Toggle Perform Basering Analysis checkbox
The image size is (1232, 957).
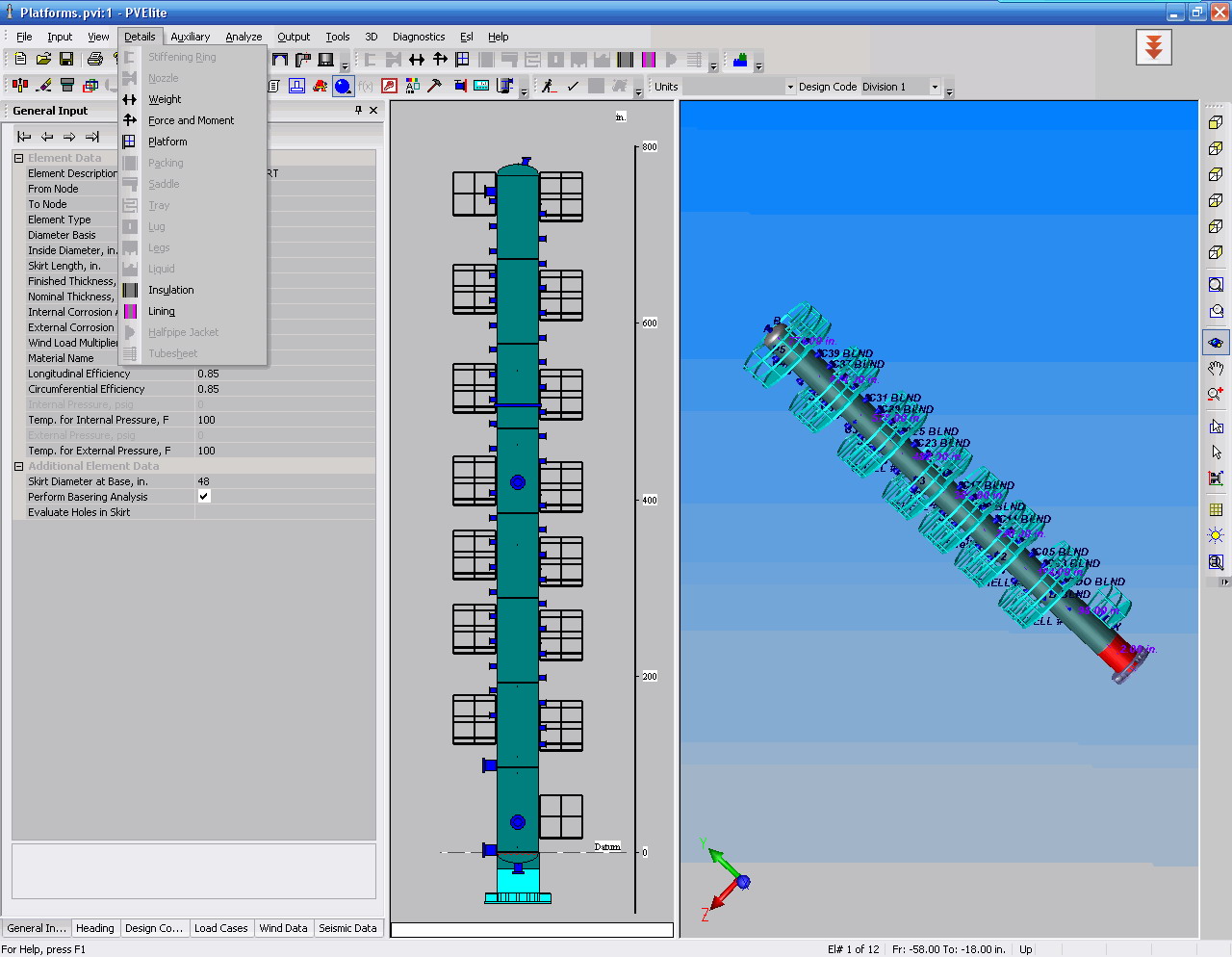(x=204, y=496)
